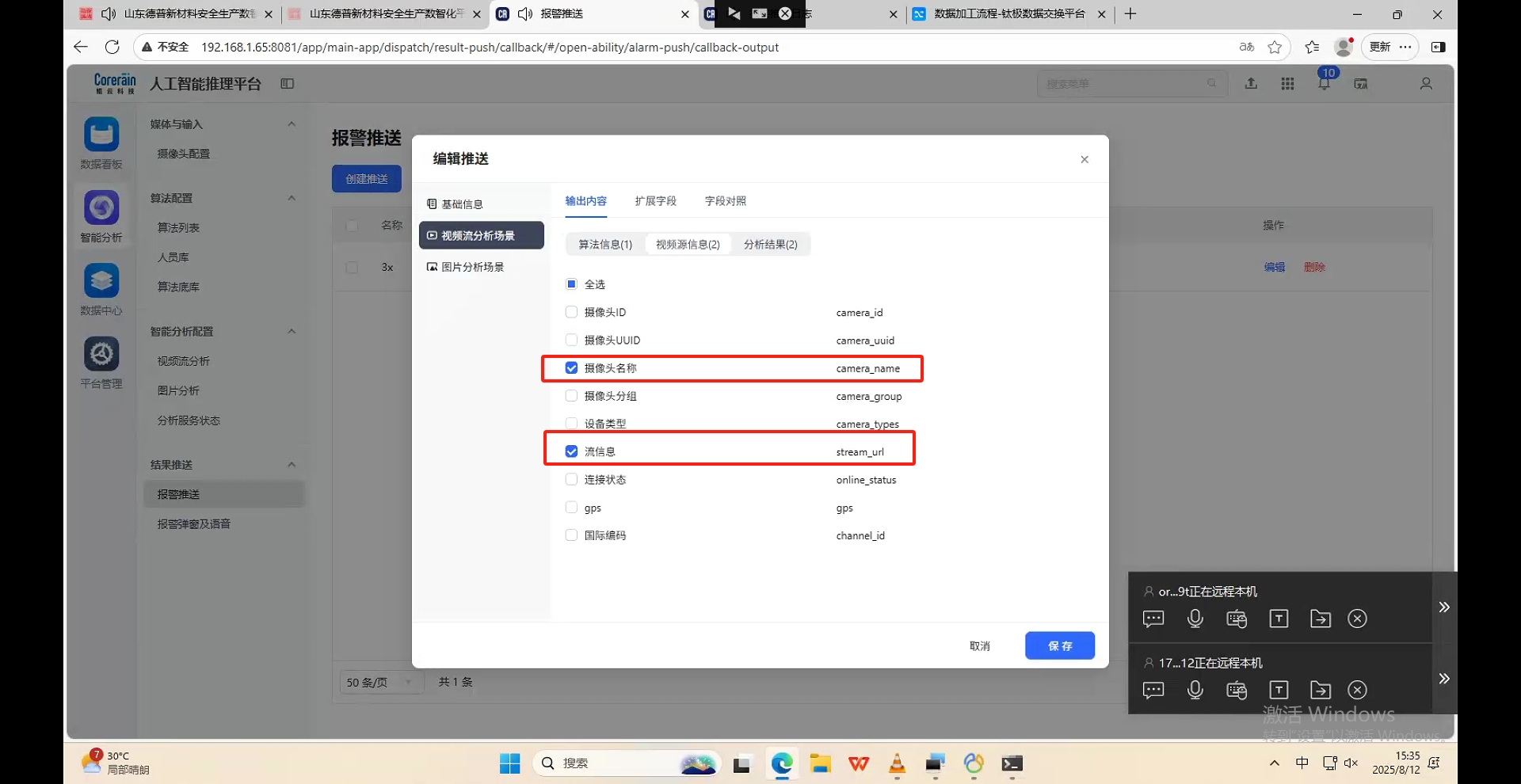Viewport: 1521px width, 784px height.
Task: Click the 创建推送 button
Action: (x=367, y=179)
